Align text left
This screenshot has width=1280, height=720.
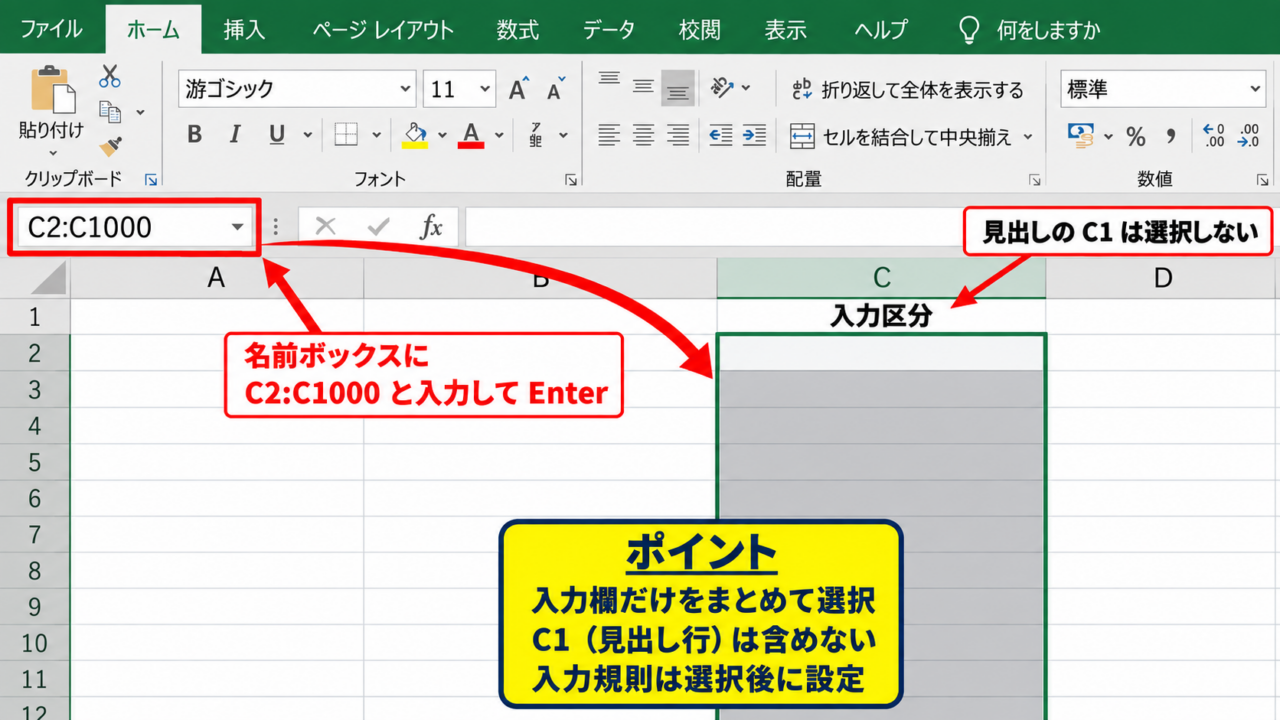609,135
